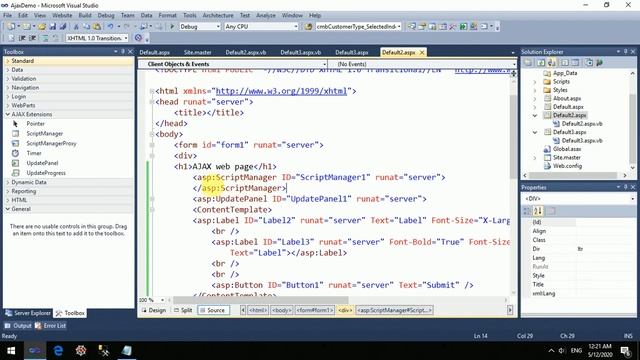Select the UpdateProgress toolbox control

[46, 173]
